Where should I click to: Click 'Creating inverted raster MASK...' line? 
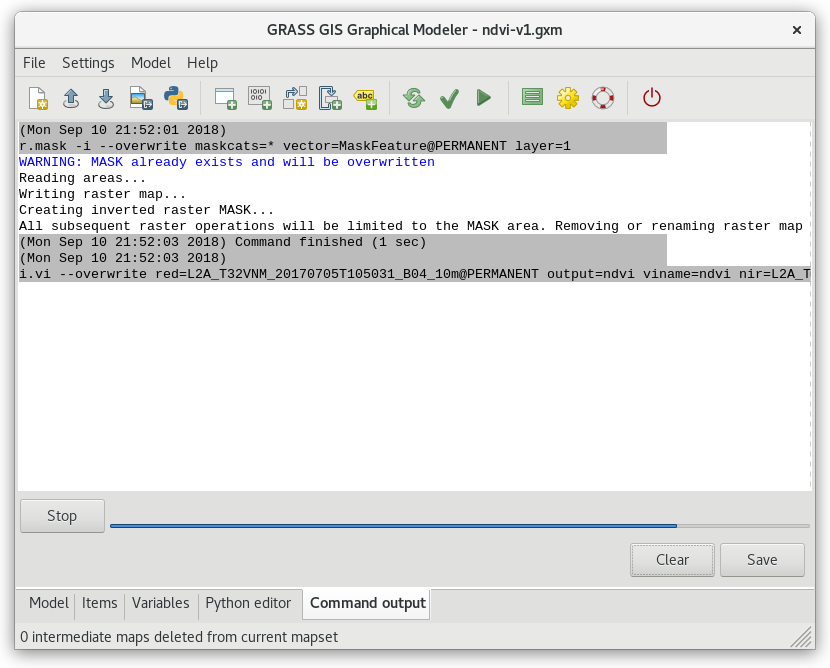[146, 210]
